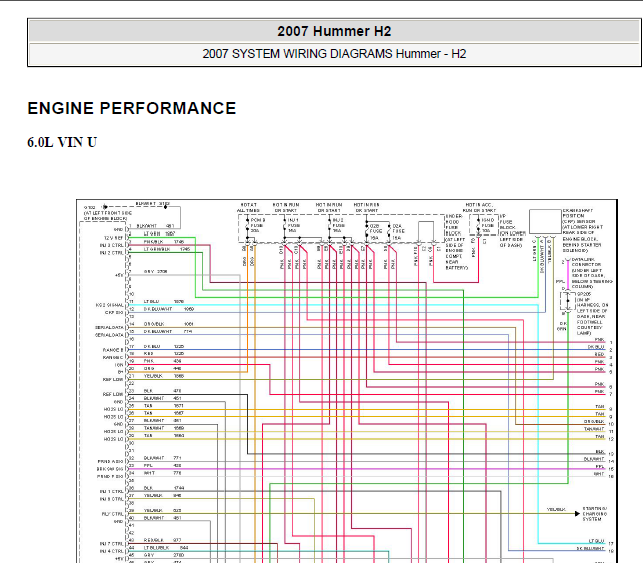Click "YEL/BLK" label beside Starting/Charging arrow
This screenshot has height=563, width=643.
tap(556, 510)
